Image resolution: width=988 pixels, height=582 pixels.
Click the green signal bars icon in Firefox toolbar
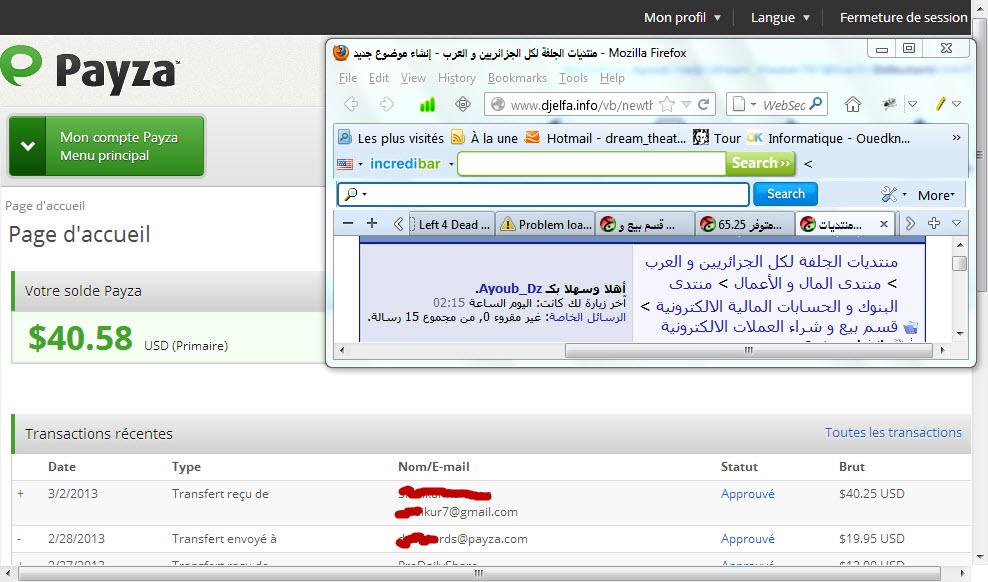click(427, 105)
